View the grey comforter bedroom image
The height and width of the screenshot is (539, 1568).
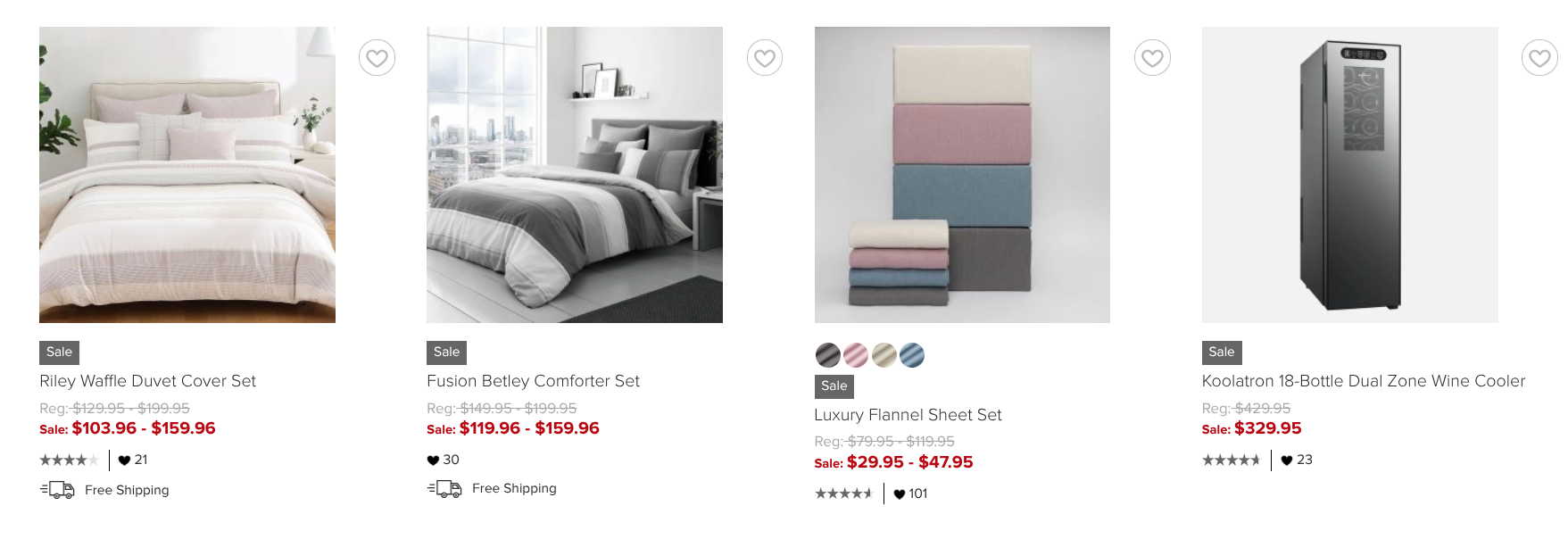[x=575, y=175]
